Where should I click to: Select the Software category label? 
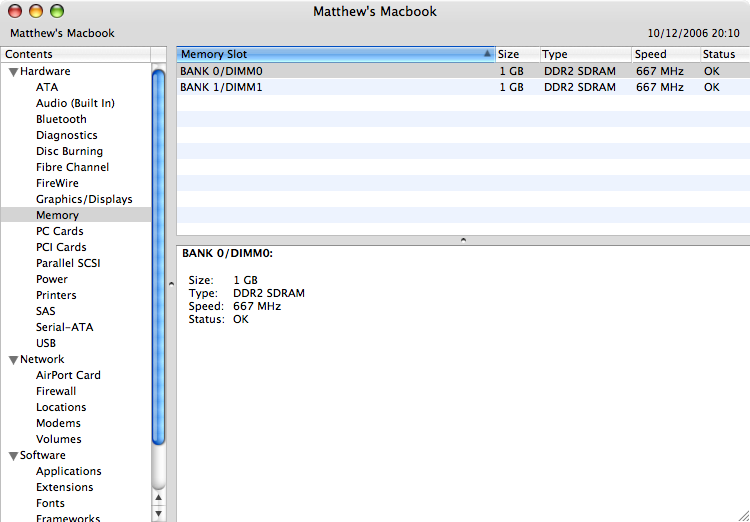point(43,455)
